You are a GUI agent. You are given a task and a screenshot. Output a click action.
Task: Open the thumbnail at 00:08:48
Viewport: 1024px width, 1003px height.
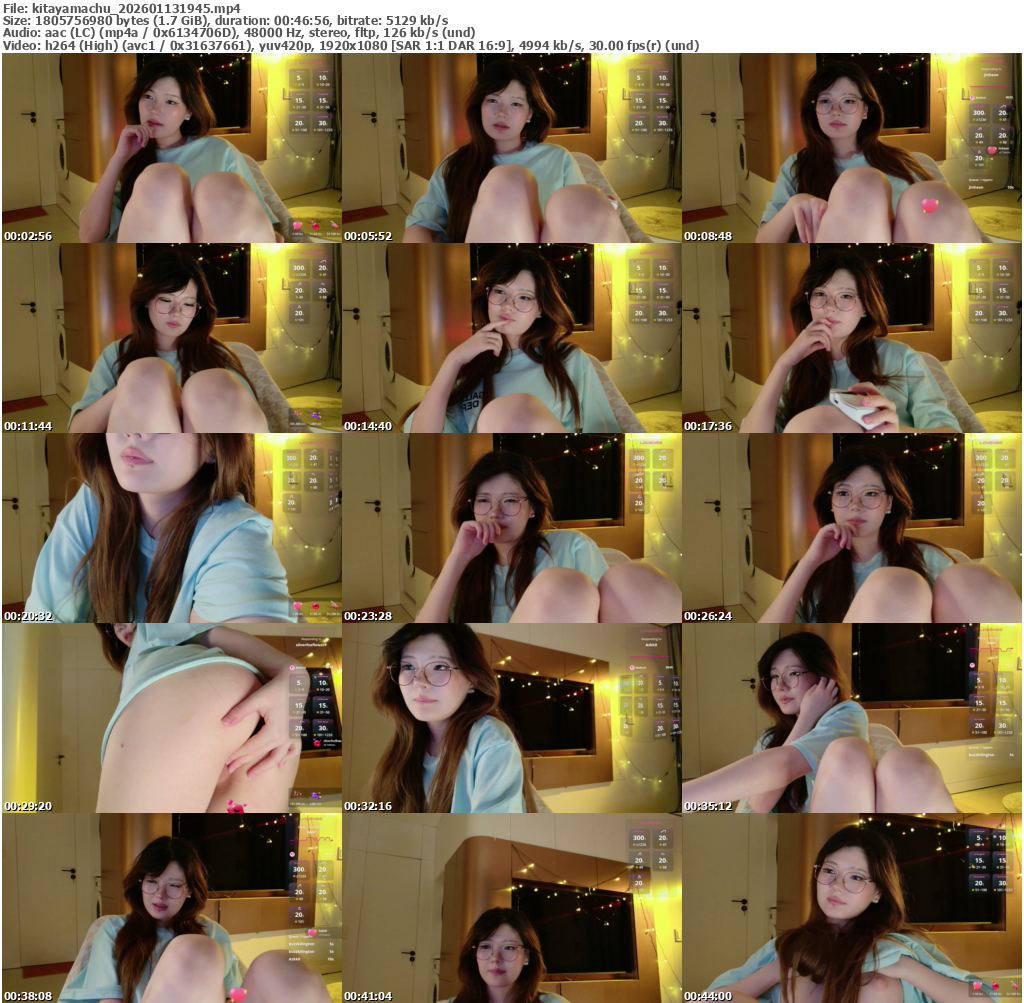coord(852,148)
